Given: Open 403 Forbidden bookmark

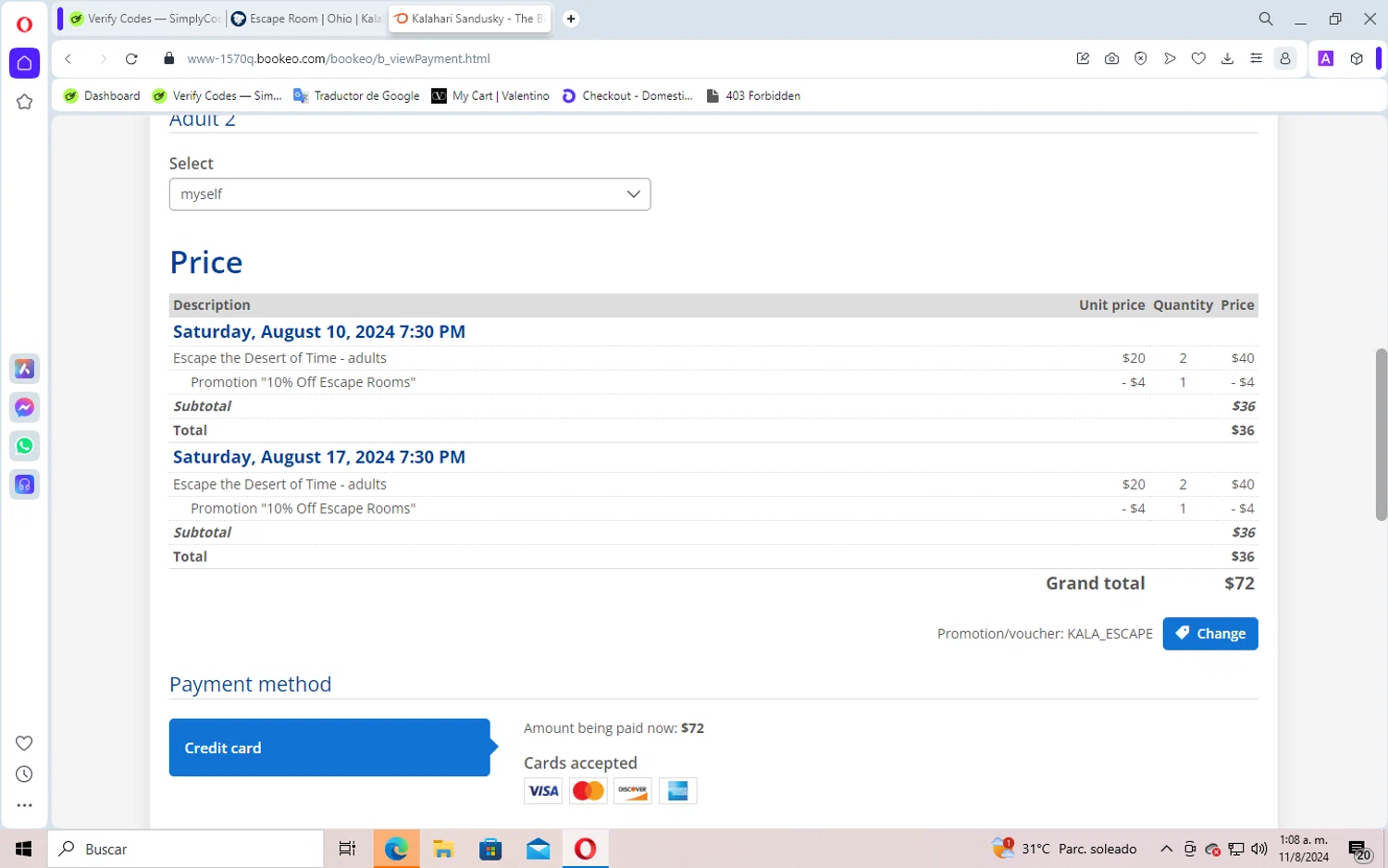Looking at the screenshot, I should coord(753,95).
